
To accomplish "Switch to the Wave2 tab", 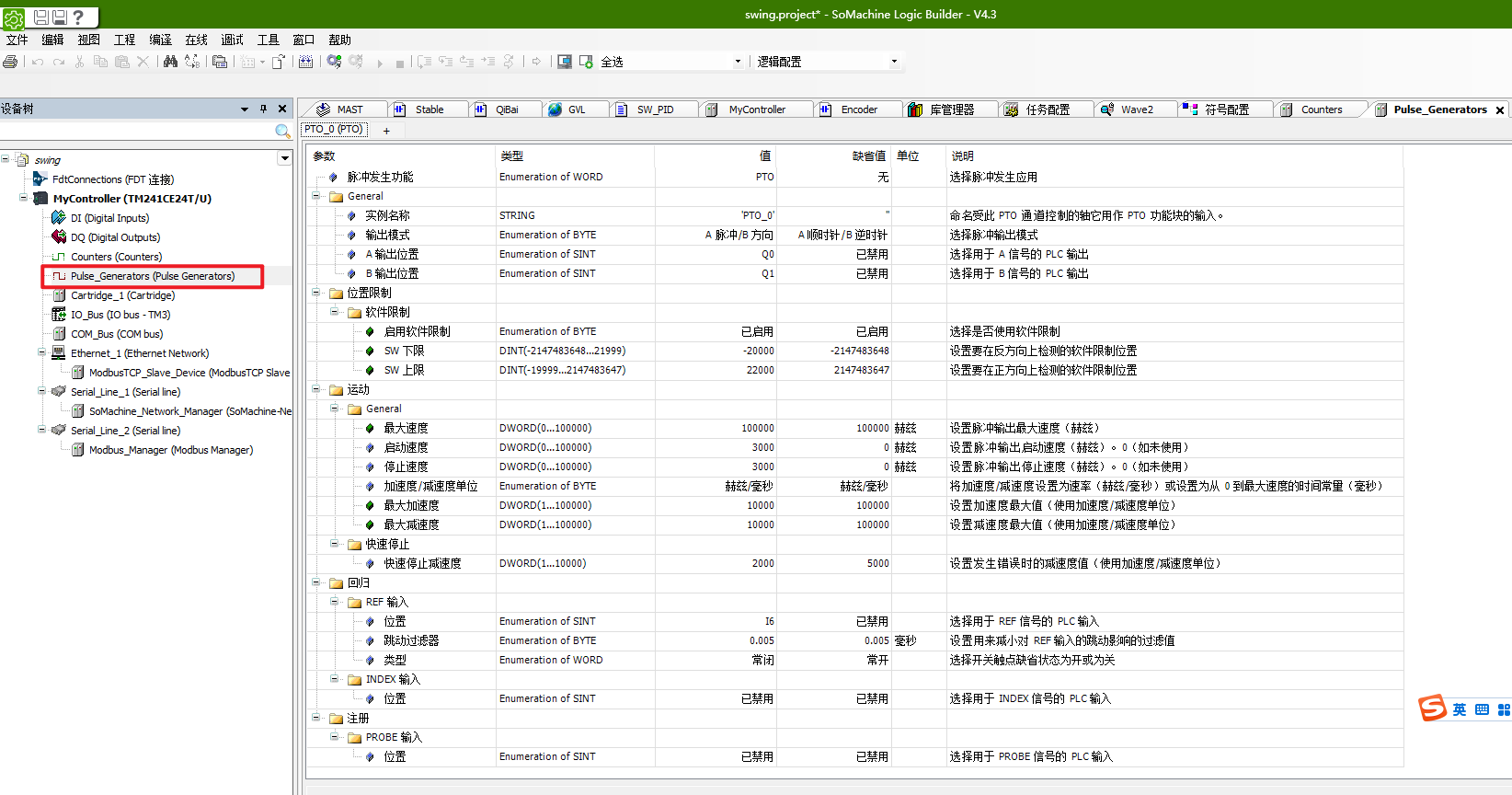I will (x=1137, y=109).
